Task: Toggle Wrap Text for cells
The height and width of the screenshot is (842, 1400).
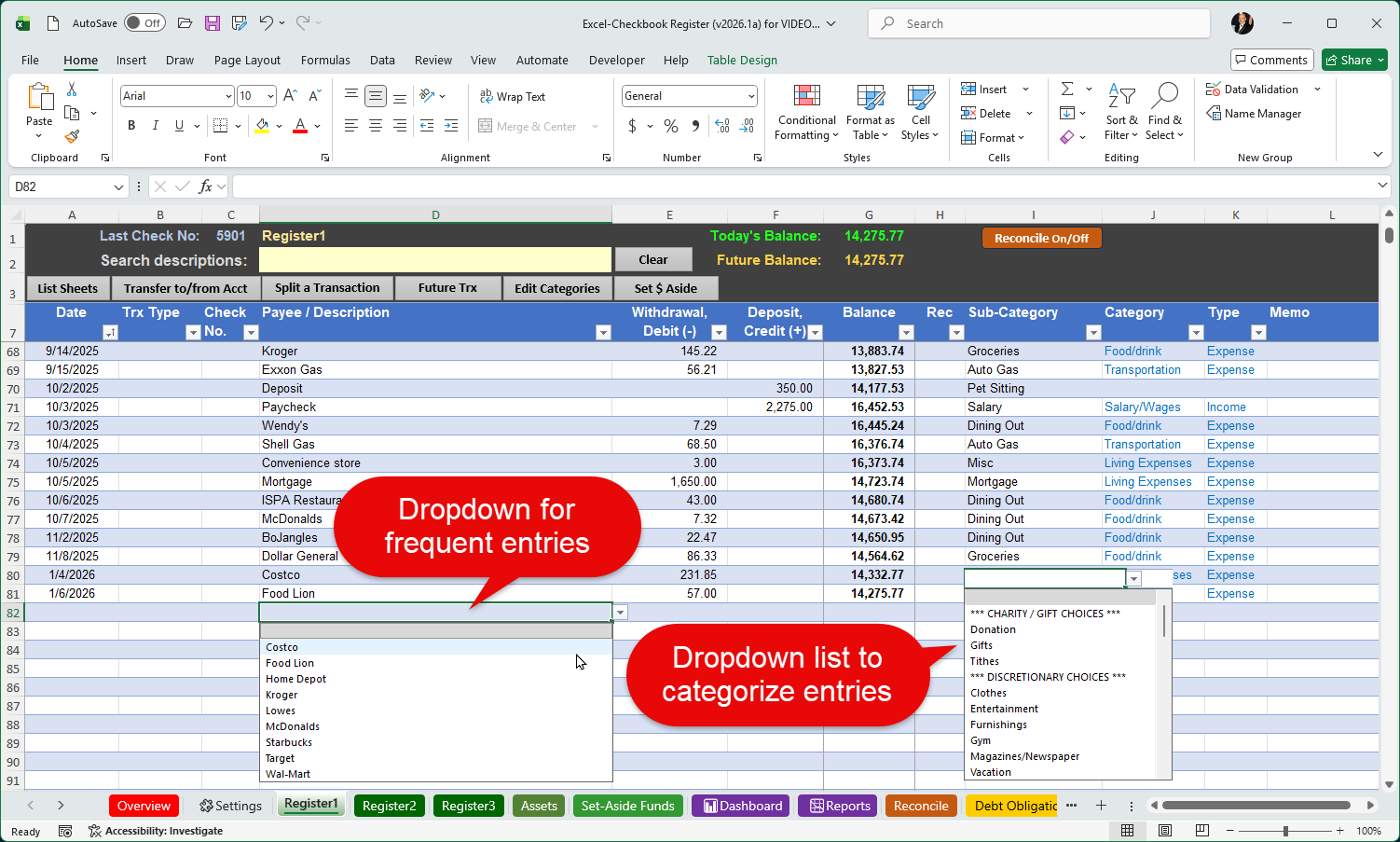Action: (x=512, y=96)
